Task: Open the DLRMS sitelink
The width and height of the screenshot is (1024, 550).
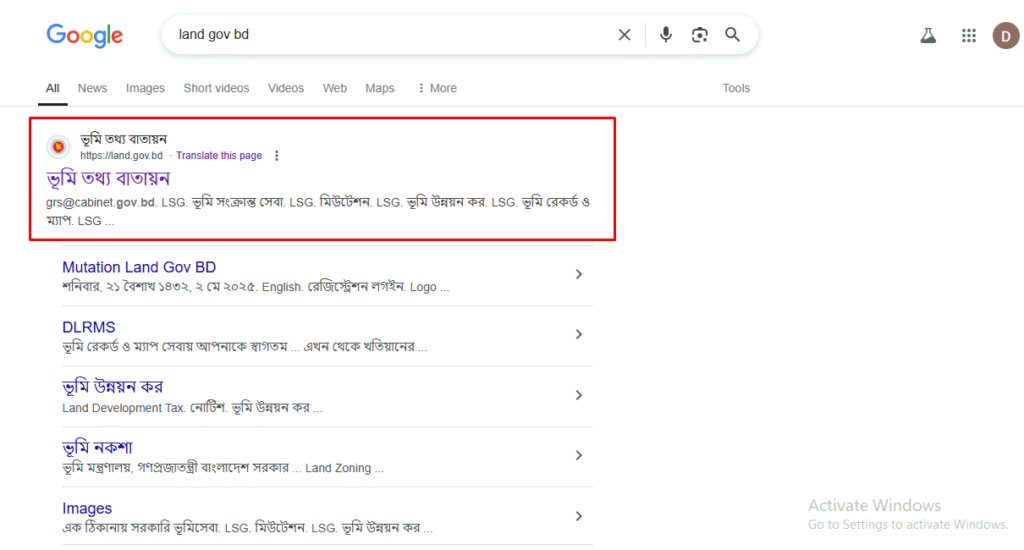Action: click(89, 327)
